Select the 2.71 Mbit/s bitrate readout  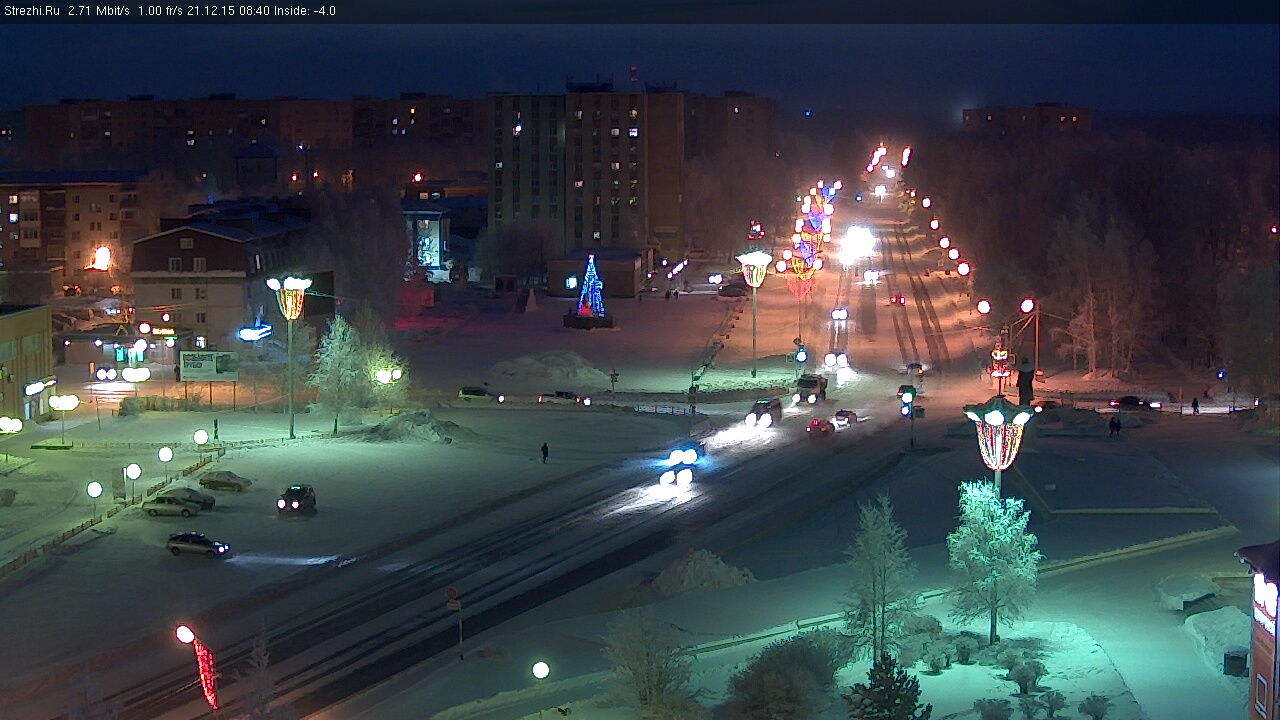pyautogui.click(x=99, y=11)
